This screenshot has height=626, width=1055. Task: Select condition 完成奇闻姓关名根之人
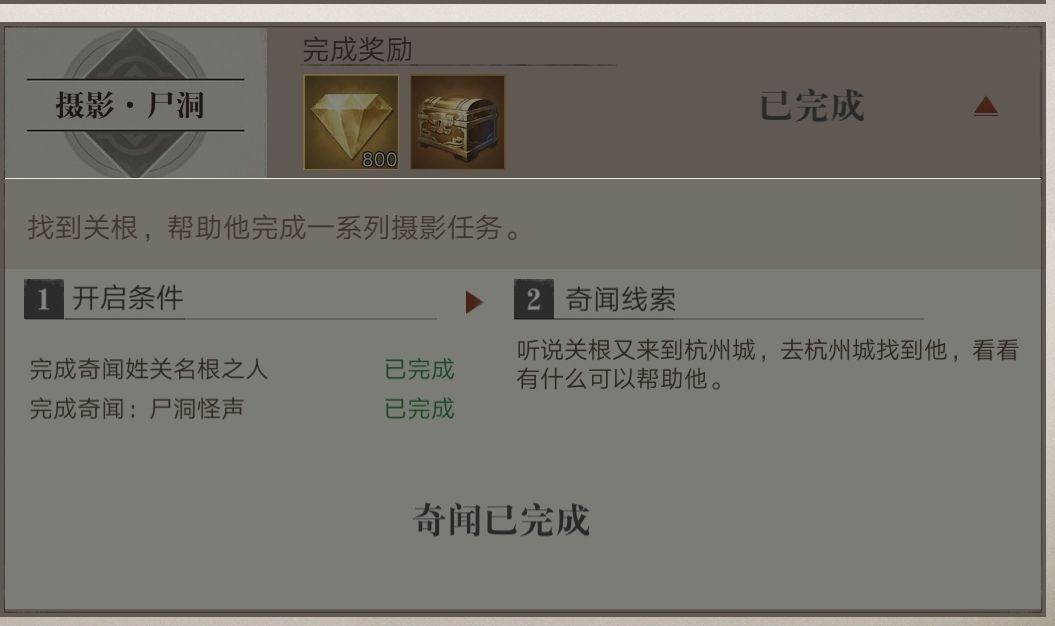point(149,369)
